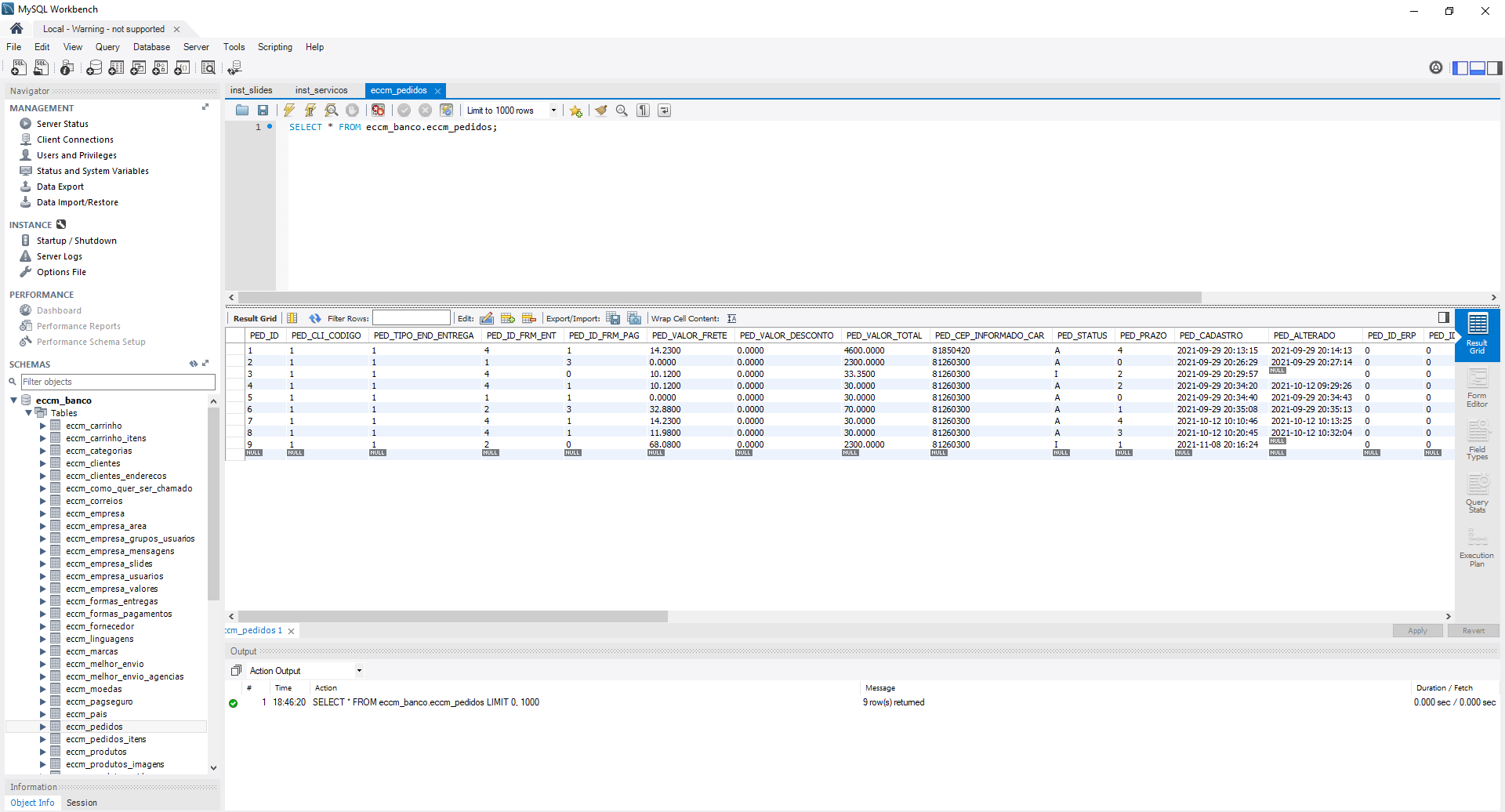The image size is (1505, 812).
Task: Open find panel magnifier icon
Action: point(622,111)
